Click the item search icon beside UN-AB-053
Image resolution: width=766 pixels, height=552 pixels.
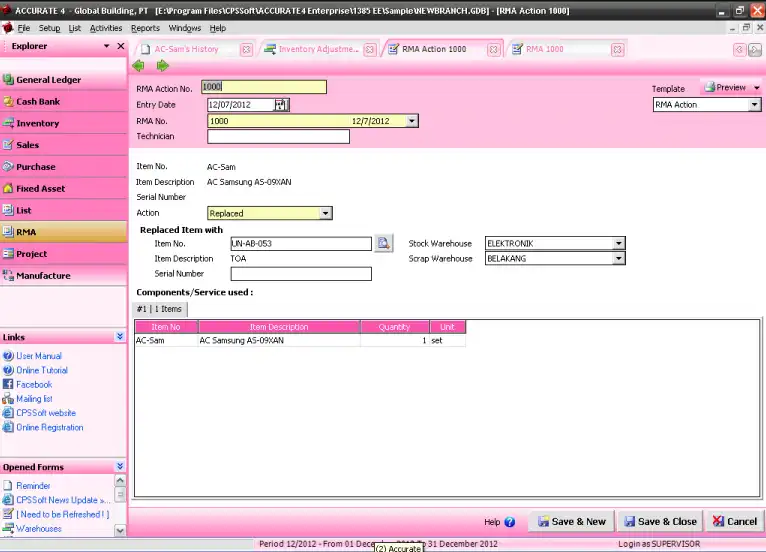click(383, 243)
